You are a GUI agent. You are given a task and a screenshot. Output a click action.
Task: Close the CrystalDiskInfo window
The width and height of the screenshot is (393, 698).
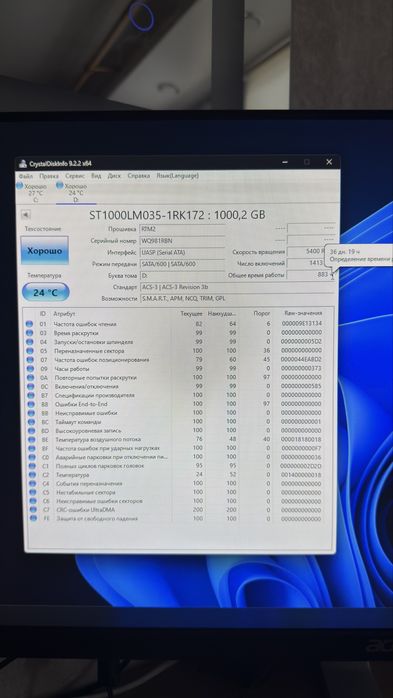click(x=329, y=162)
